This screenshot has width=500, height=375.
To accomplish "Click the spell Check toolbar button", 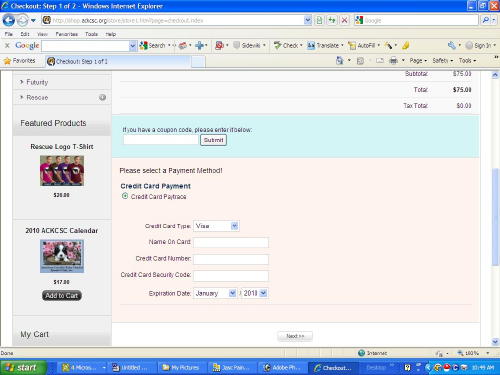I will tap(286, 45).
